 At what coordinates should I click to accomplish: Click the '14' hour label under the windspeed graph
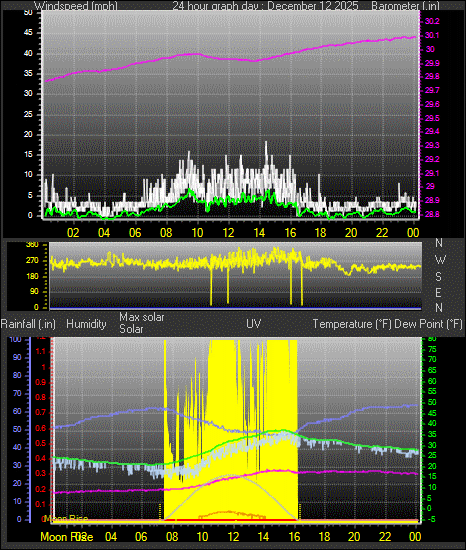pos(259,233)
